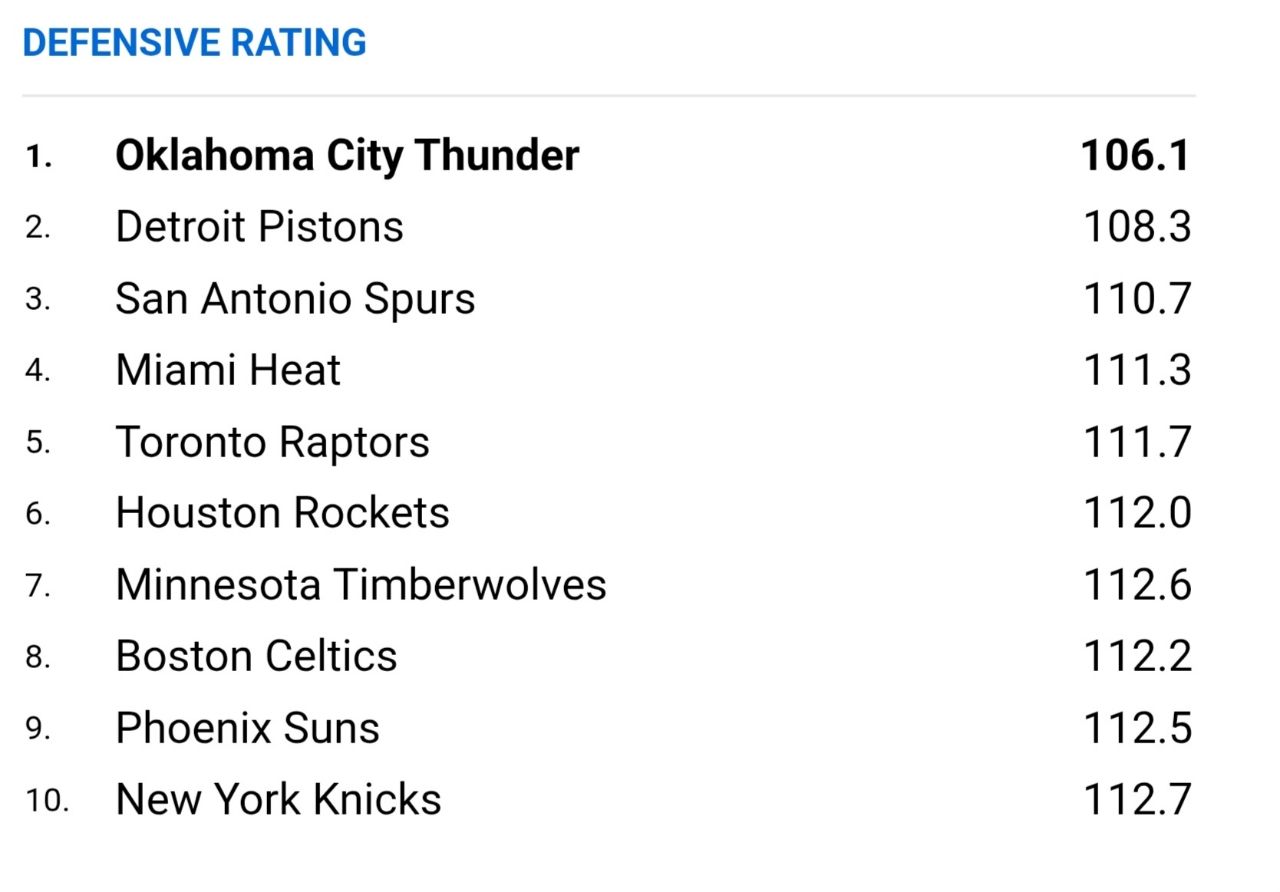Screen dimensions: 1280x892
Task: Click the 112.0 rating for Houston
Action: click(x=1137, y=513)
